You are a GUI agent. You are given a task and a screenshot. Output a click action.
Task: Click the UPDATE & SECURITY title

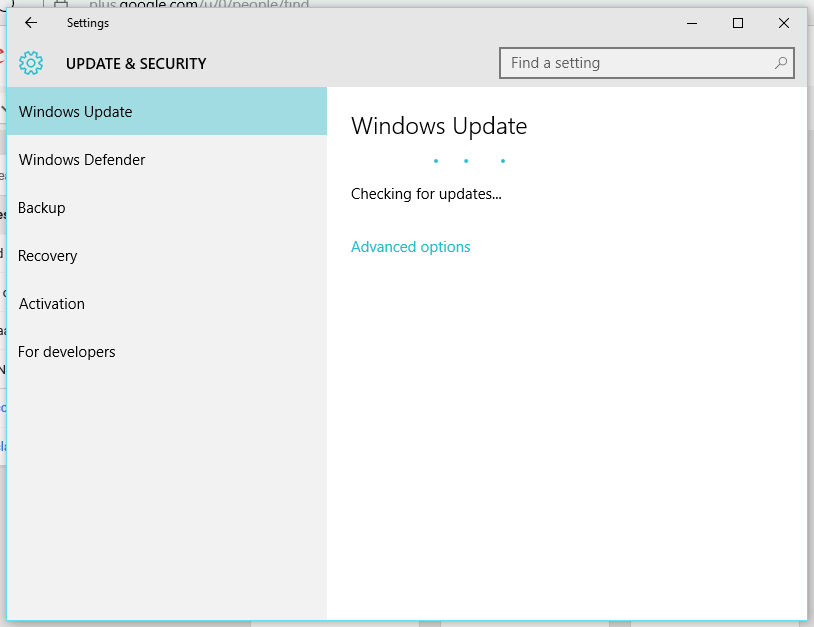pyautogui.click(x=136, y=62)
